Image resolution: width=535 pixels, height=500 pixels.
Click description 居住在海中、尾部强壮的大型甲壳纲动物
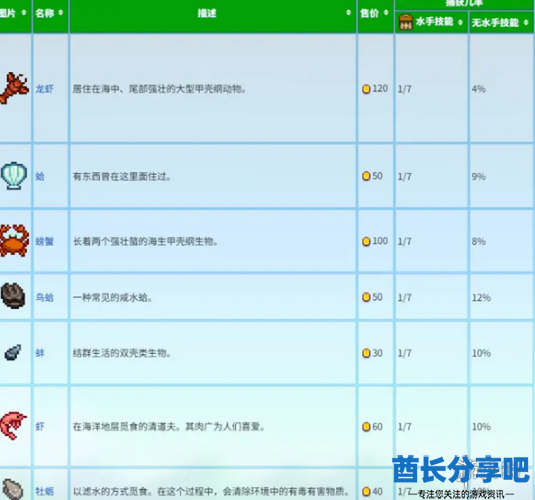(x=159, y=89)
